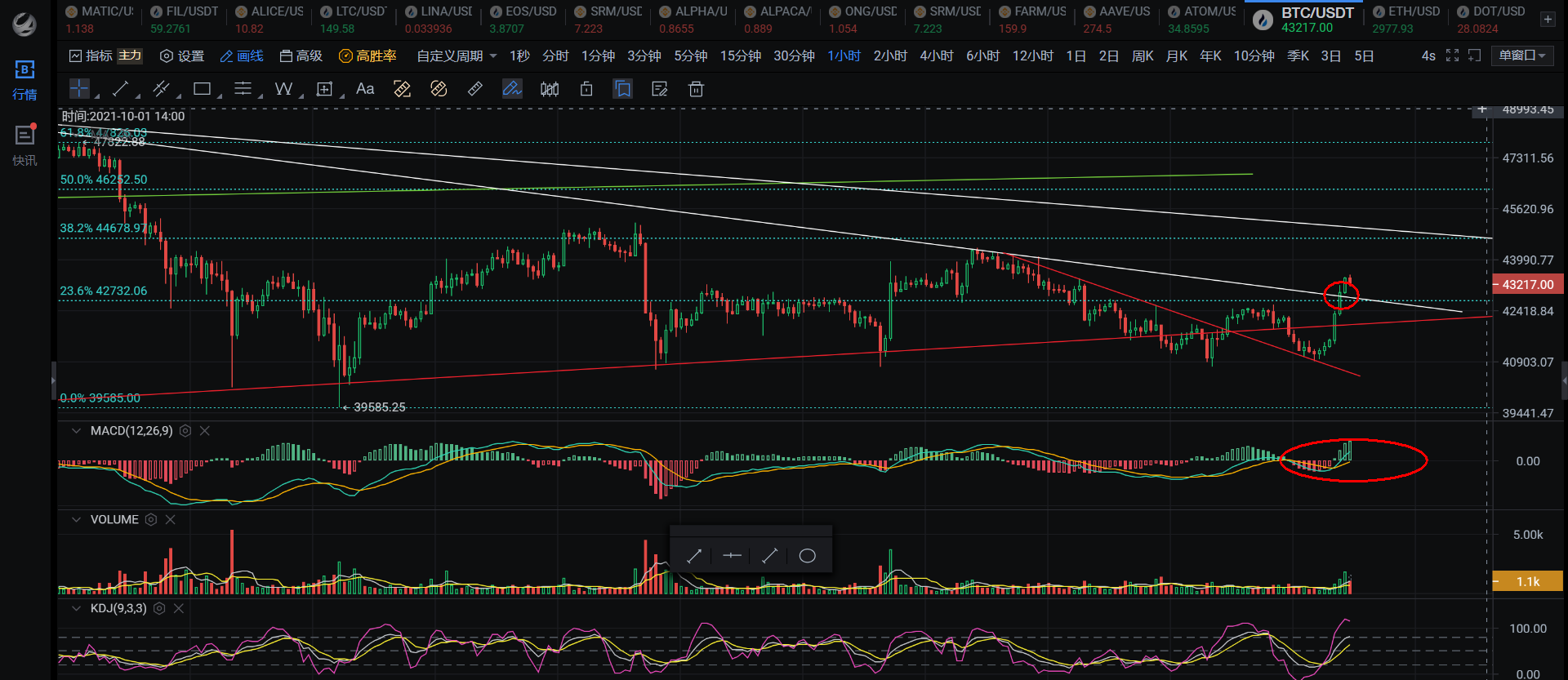
Task: Choose the Aa text annotation tool
Action: pyautogui.click(x=365, y=89)
